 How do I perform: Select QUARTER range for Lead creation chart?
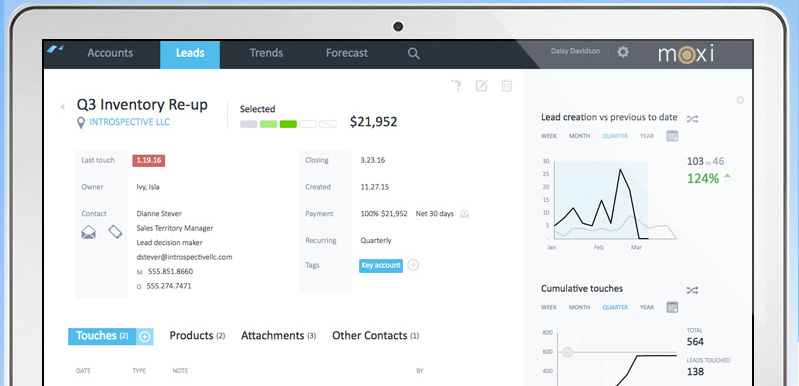(x=615, y=136)
